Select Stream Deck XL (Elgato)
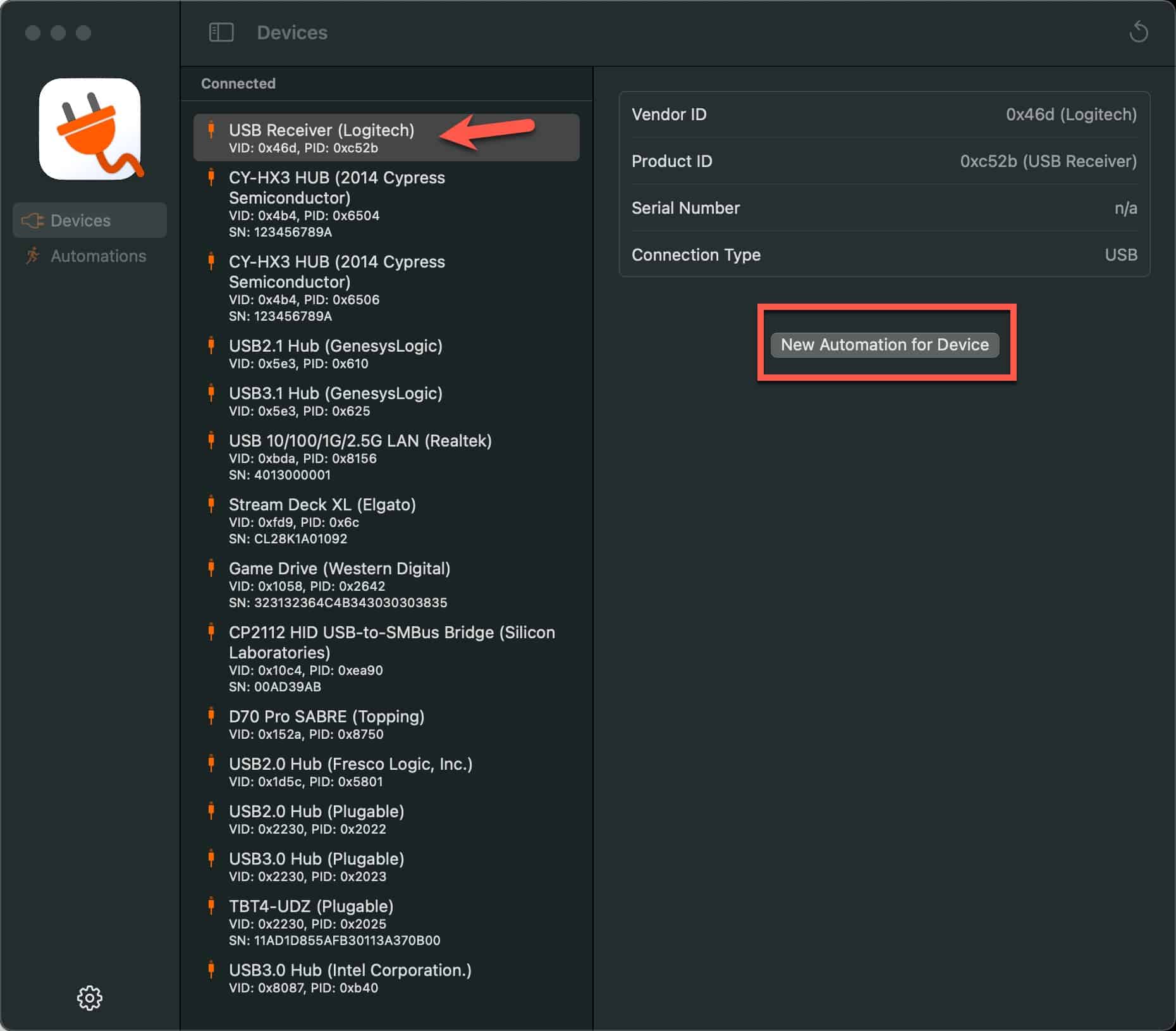 386,521
